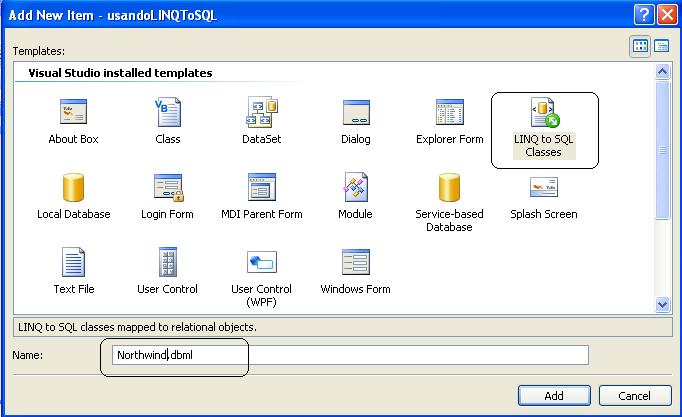Viewport: 682px width, 417px height.
Task: Click the scrollbar up arrow
Action: [x=662, y=71]
